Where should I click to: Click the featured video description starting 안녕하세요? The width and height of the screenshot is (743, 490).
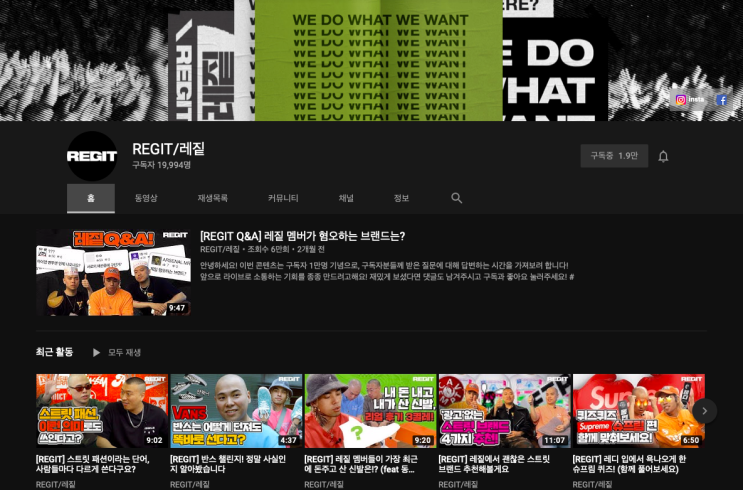pos(387,271)
